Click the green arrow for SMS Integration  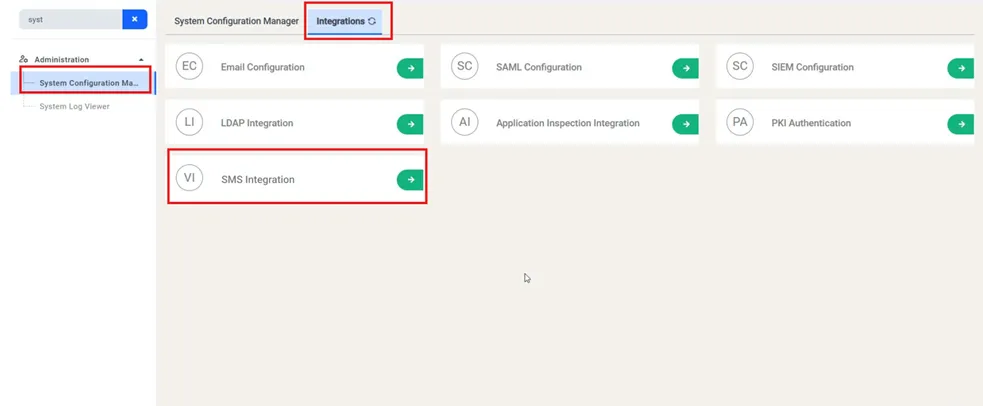(410, 180)
